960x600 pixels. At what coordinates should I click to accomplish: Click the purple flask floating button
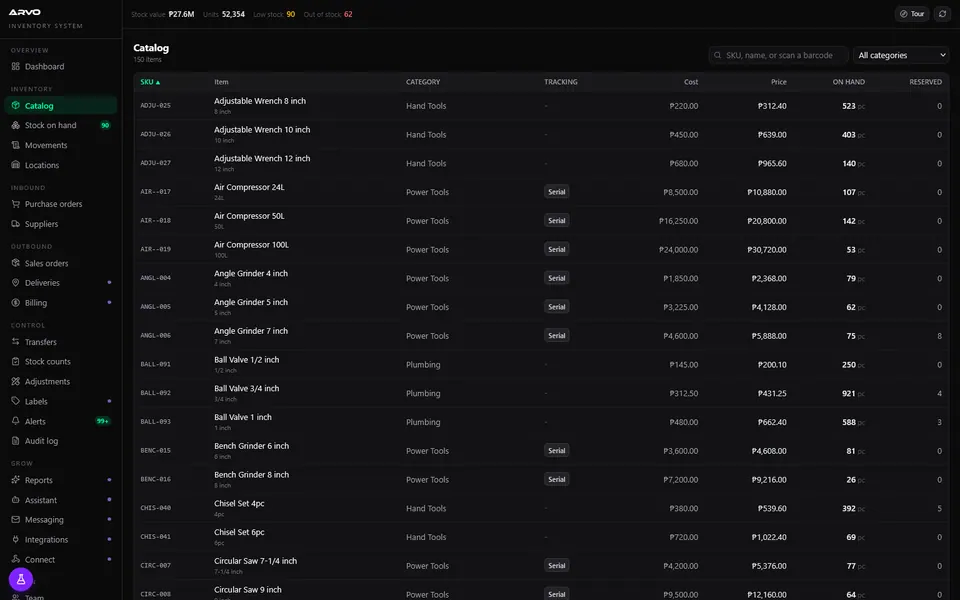(21, 579)
